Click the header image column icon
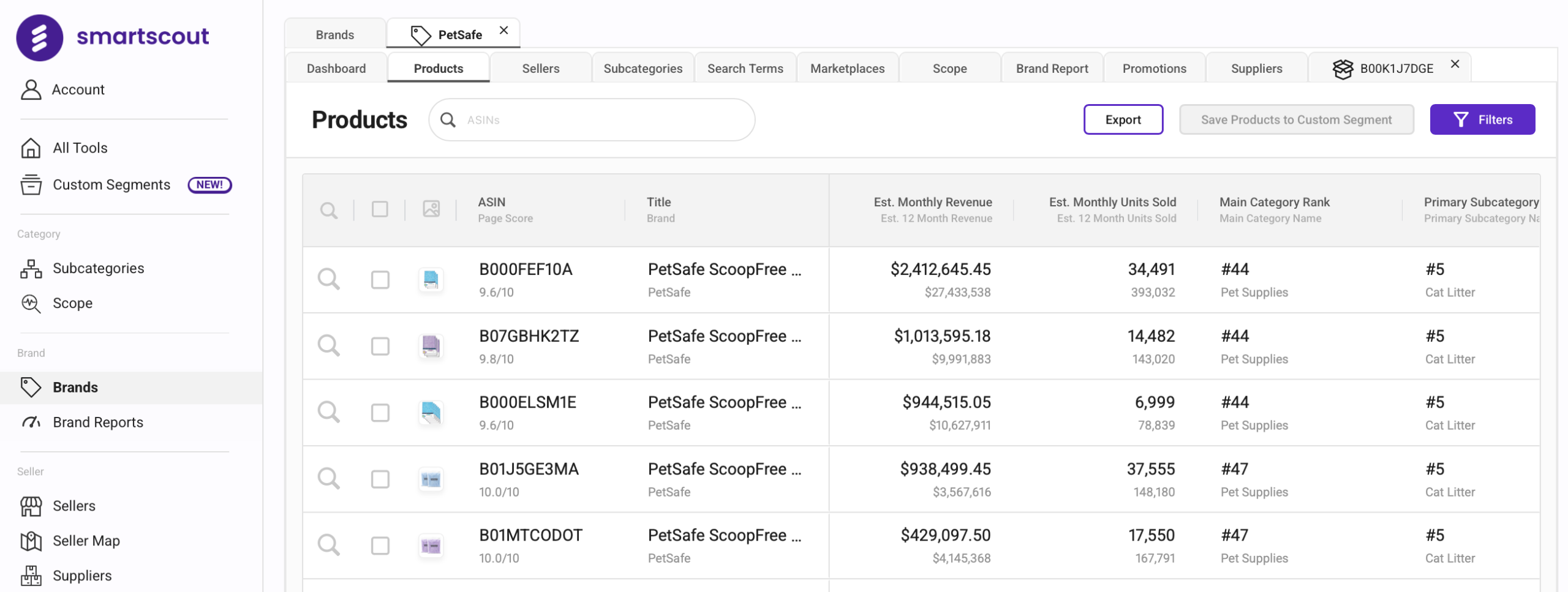This screenshot has width=1568, height=592. tap(431, 209)
